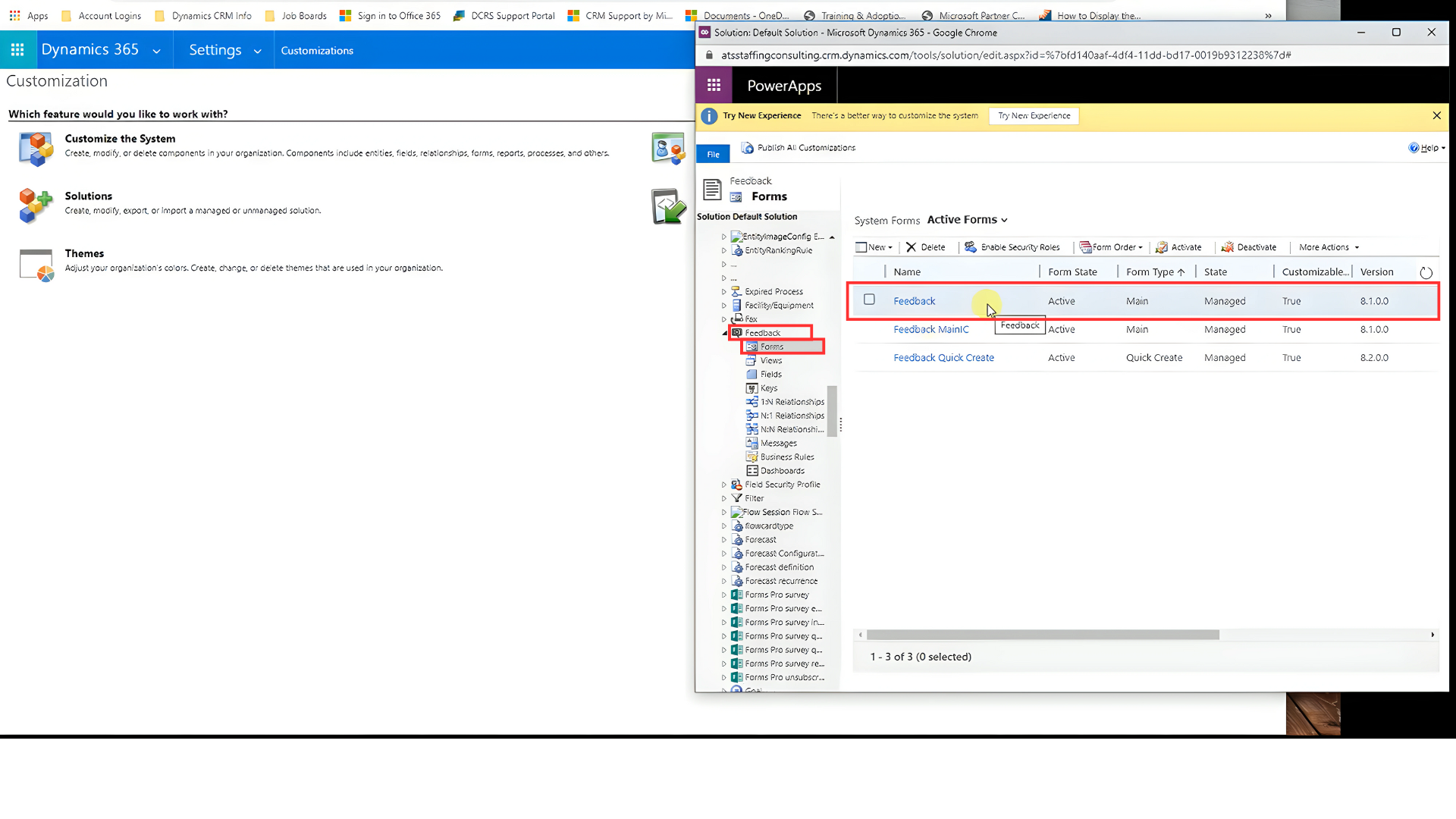Open the DCRS Support Portal bookmark
Viewport: 1456px width, 819px height.
[x=504, y=15]
